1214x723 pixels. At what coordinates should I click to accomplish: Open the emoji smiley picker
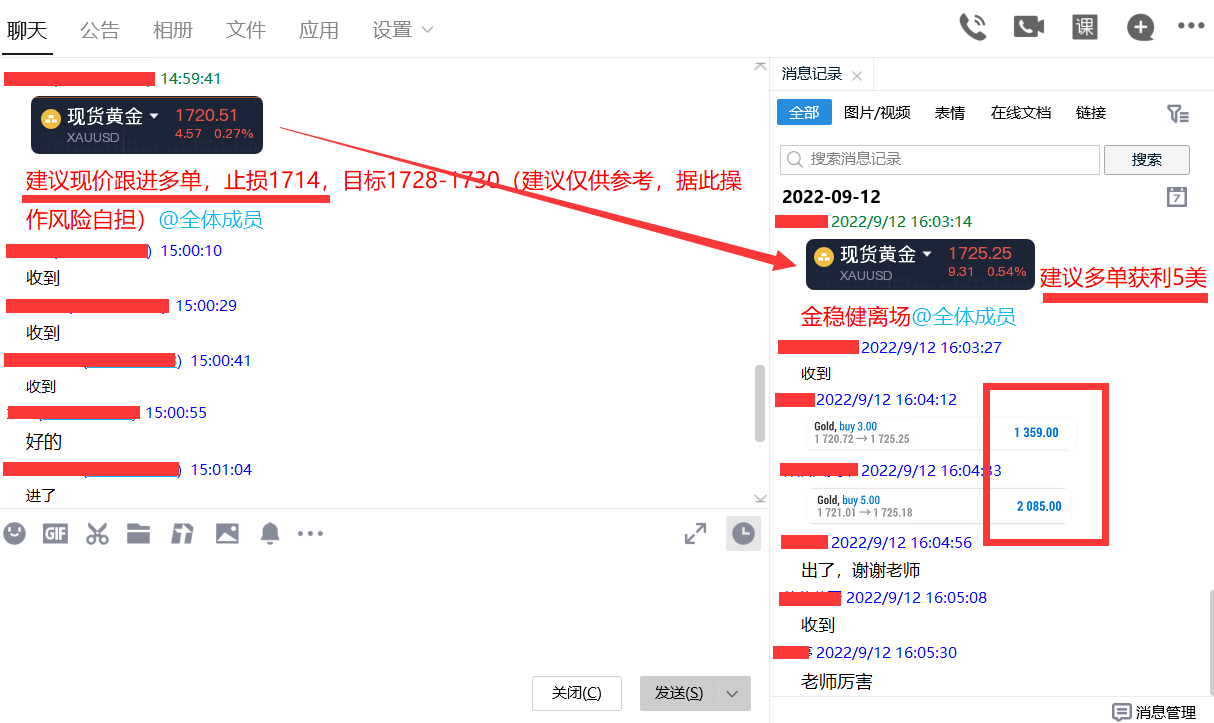[14, 534]
